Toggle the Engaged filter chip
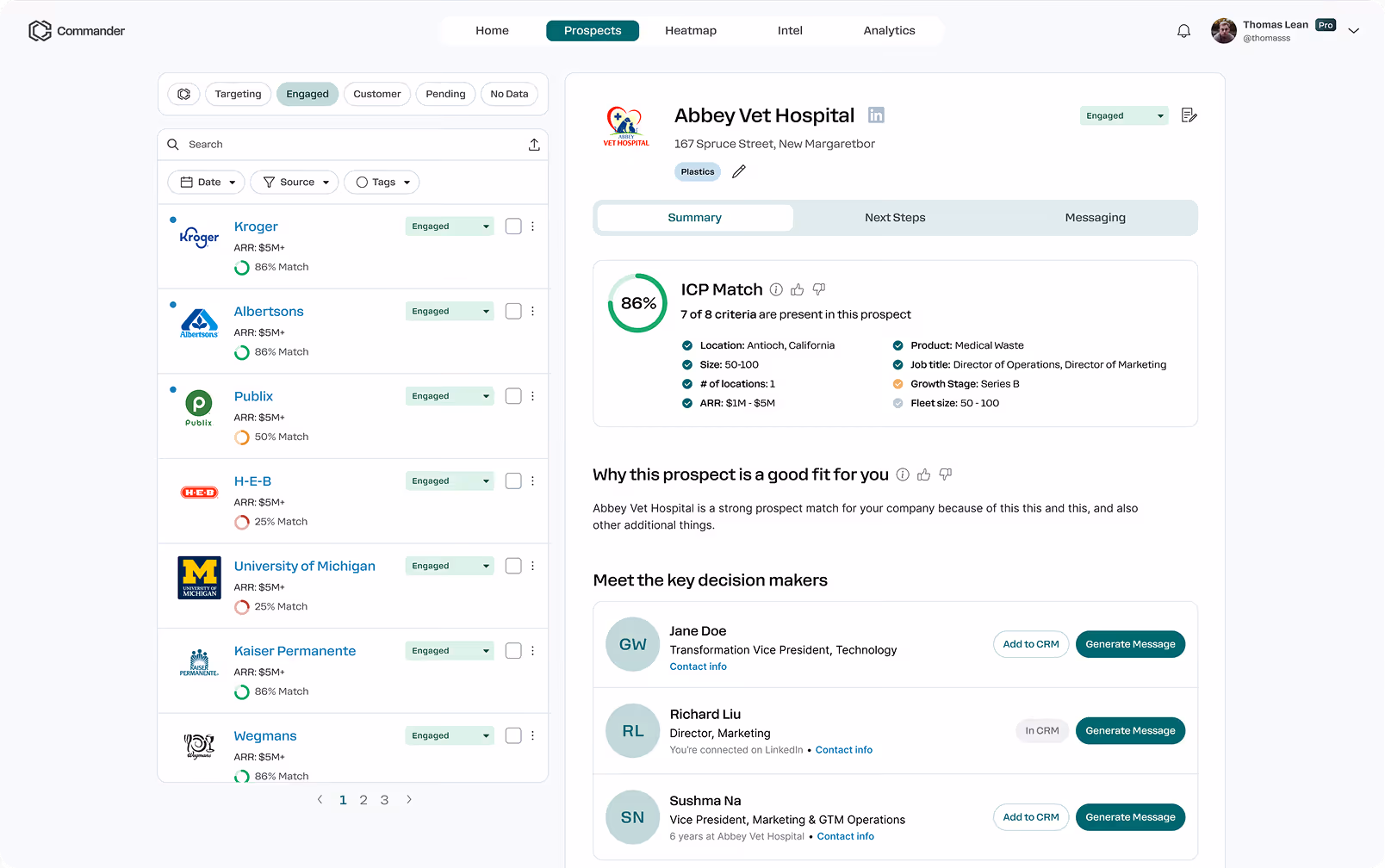 point(307,94)
